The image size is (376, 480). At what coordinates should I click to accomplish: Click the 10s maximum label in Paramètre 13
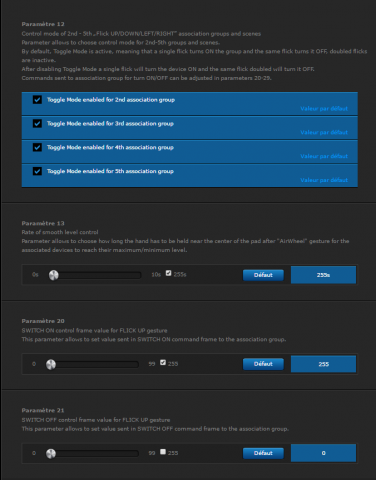156,275
